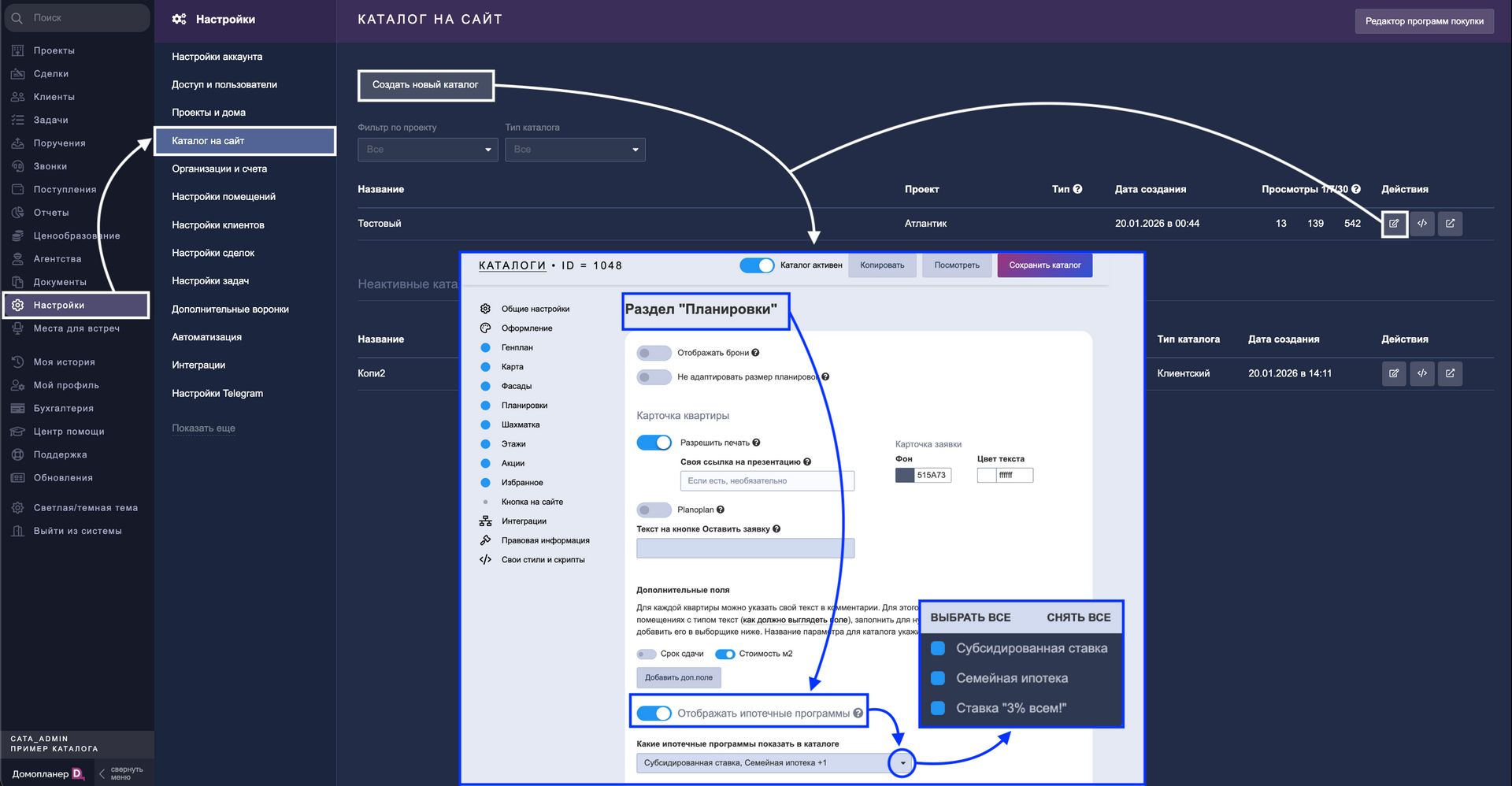Uncheck Субсидированная ставка checkbox
Screen dimensions: 1512x786
[938, 648]
